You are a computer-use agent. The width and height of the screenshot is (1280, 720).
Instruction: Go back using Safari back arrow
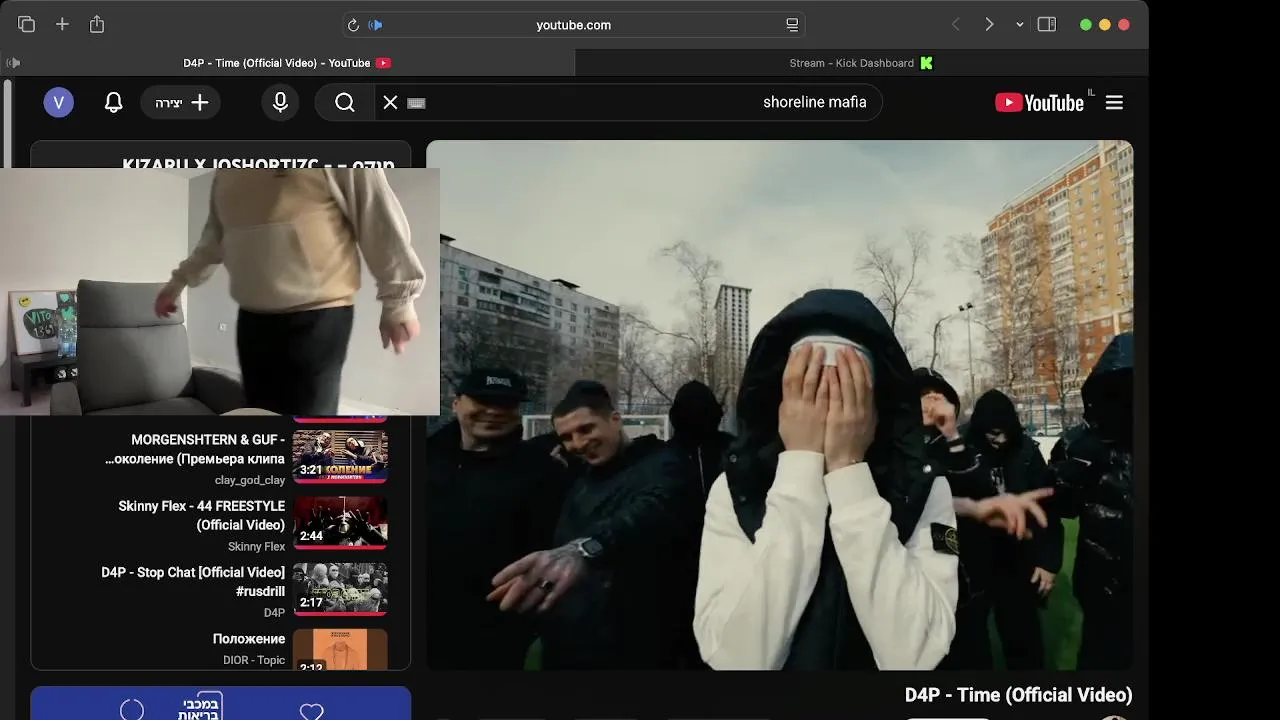[956, 24]
